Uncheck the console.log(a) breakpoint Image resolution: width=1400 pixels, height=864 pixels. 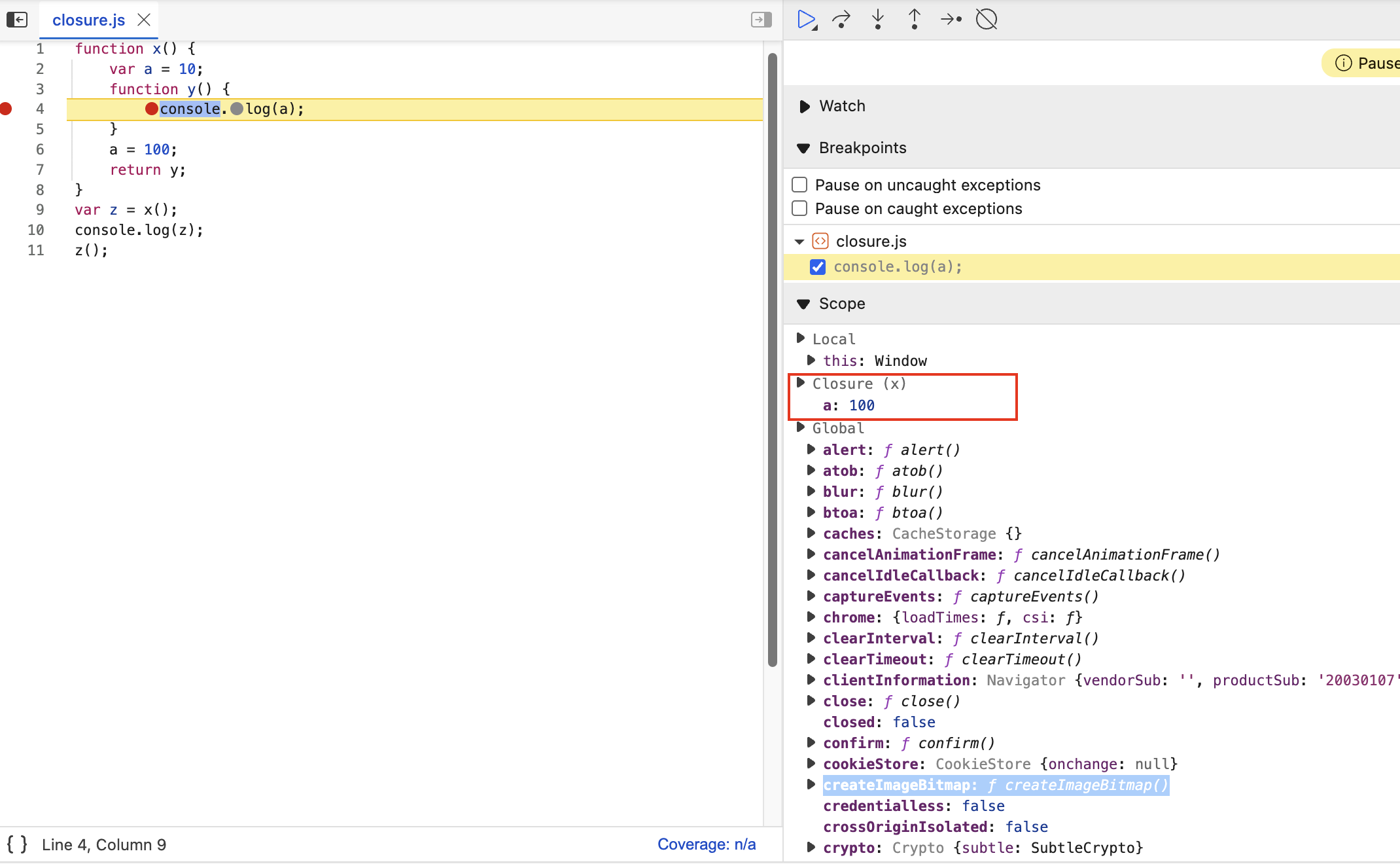pos(818,267)
